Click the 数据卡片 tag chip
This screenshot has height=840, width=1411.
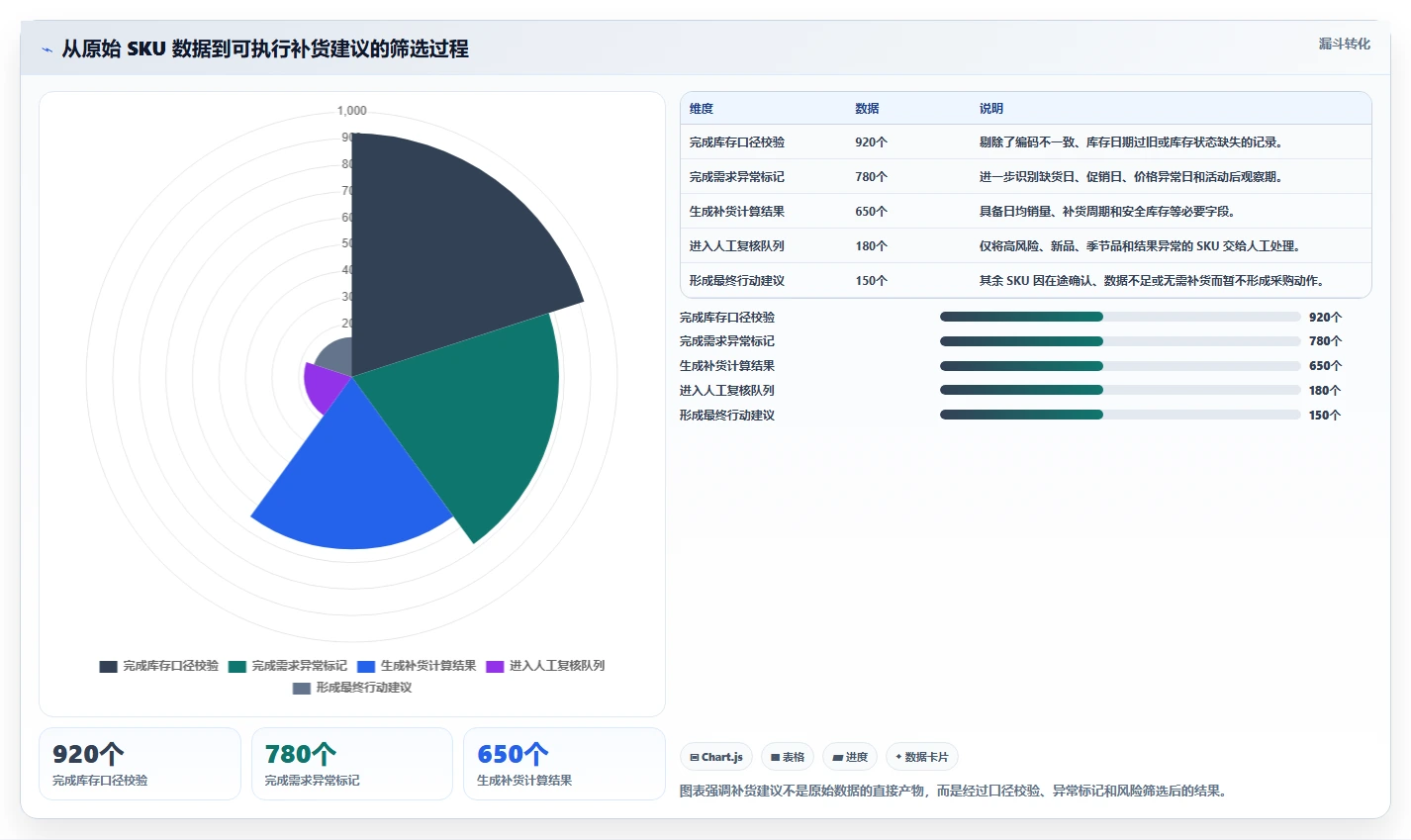922,757
